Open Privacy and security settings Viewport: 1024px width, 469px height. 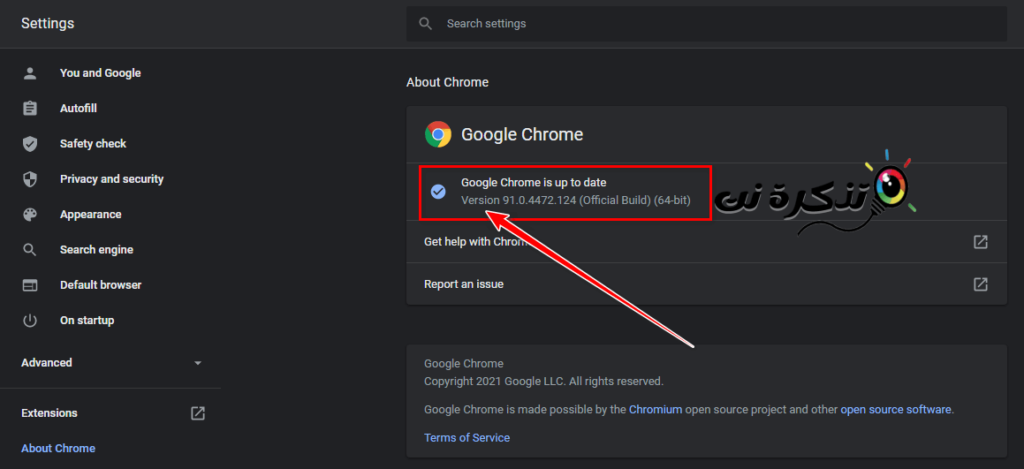(110, 179)
